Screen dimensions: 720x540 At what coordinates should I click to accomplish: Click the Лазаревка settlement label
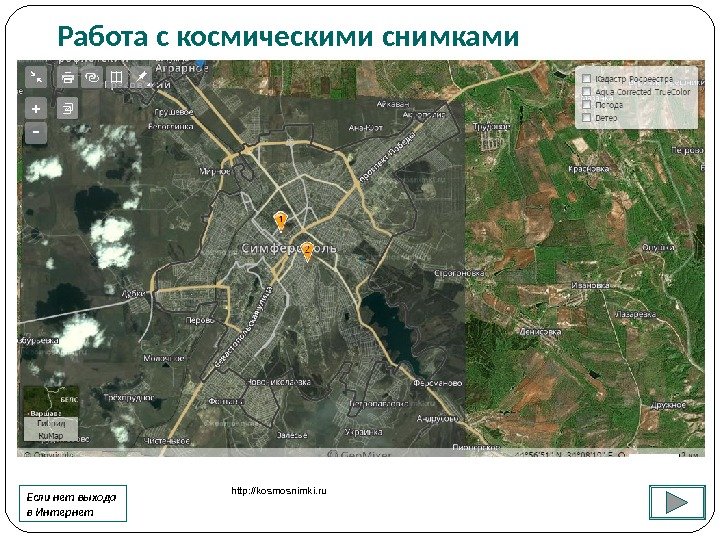(x=635, y=315)
